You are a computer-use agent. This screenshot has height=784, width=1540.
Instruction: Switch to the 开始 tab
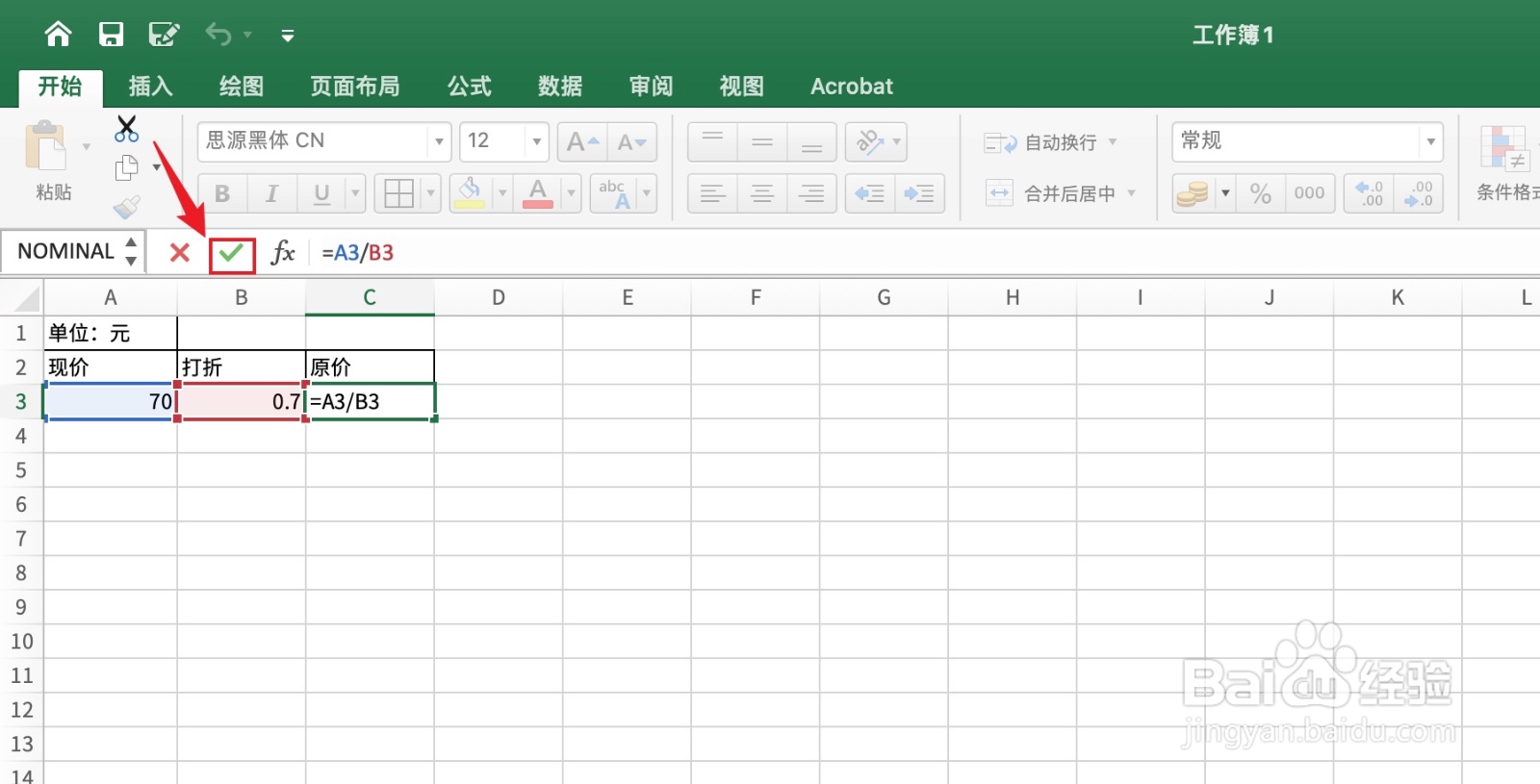pyautogui.click(x=60, y=87)
